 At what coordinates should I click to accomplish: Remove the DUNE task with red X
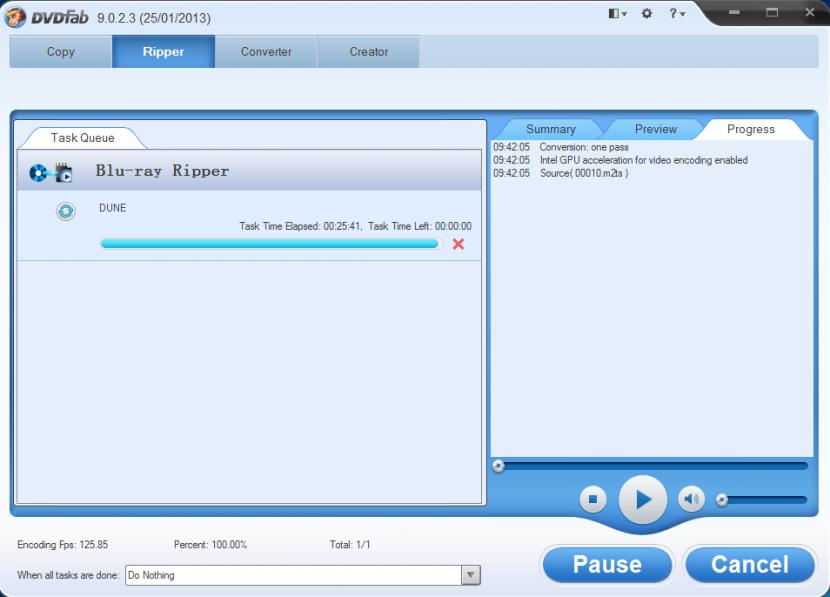tap(458, 244)
